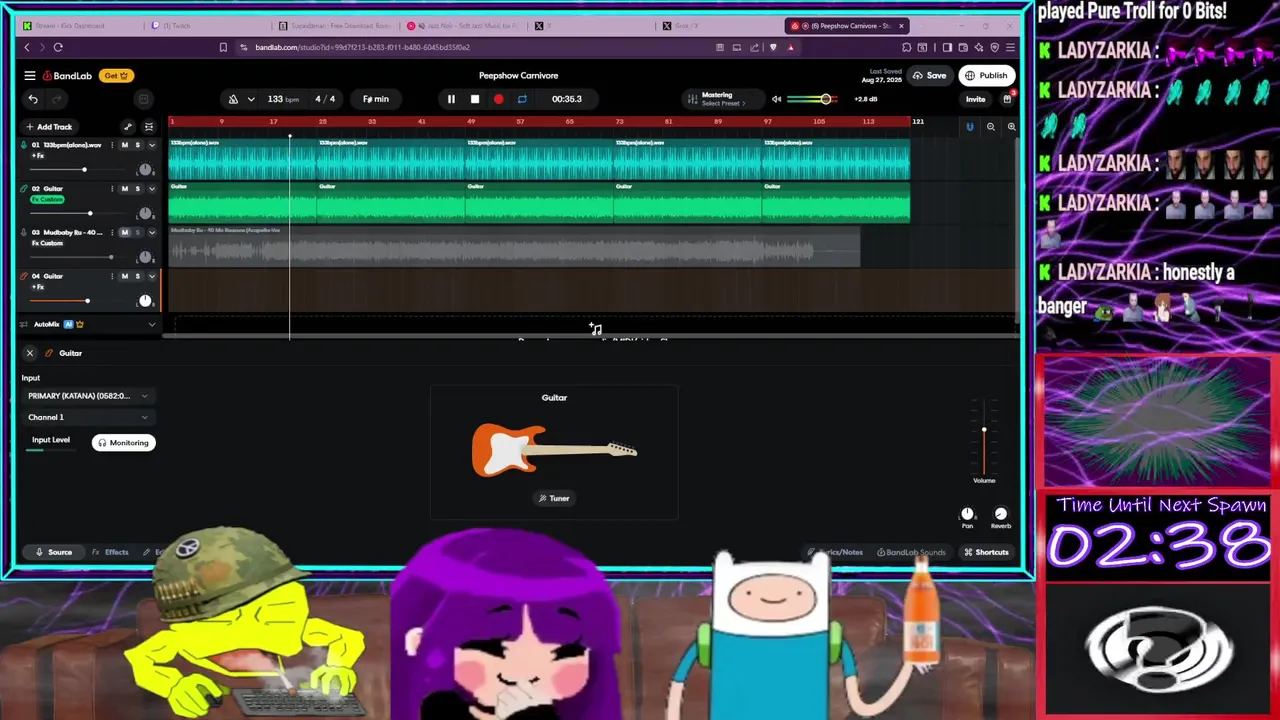Adjust the pan knob of track 01
The image size is (1280, 720).
[x=145, y=169]
